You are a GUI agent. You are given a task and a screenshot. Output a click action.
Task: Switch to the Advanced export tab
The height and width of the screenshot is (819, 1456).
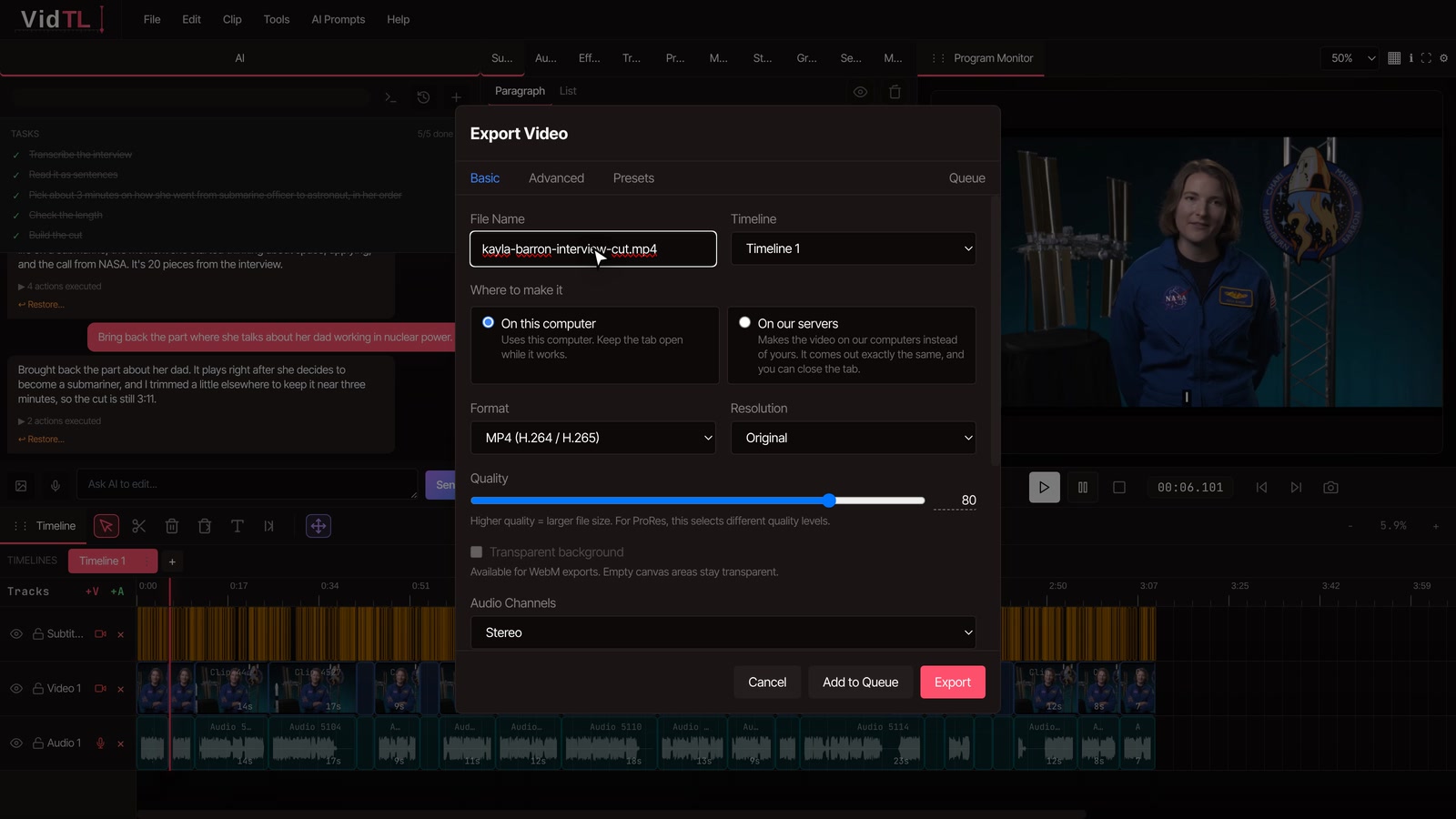(x=556, y=178)
